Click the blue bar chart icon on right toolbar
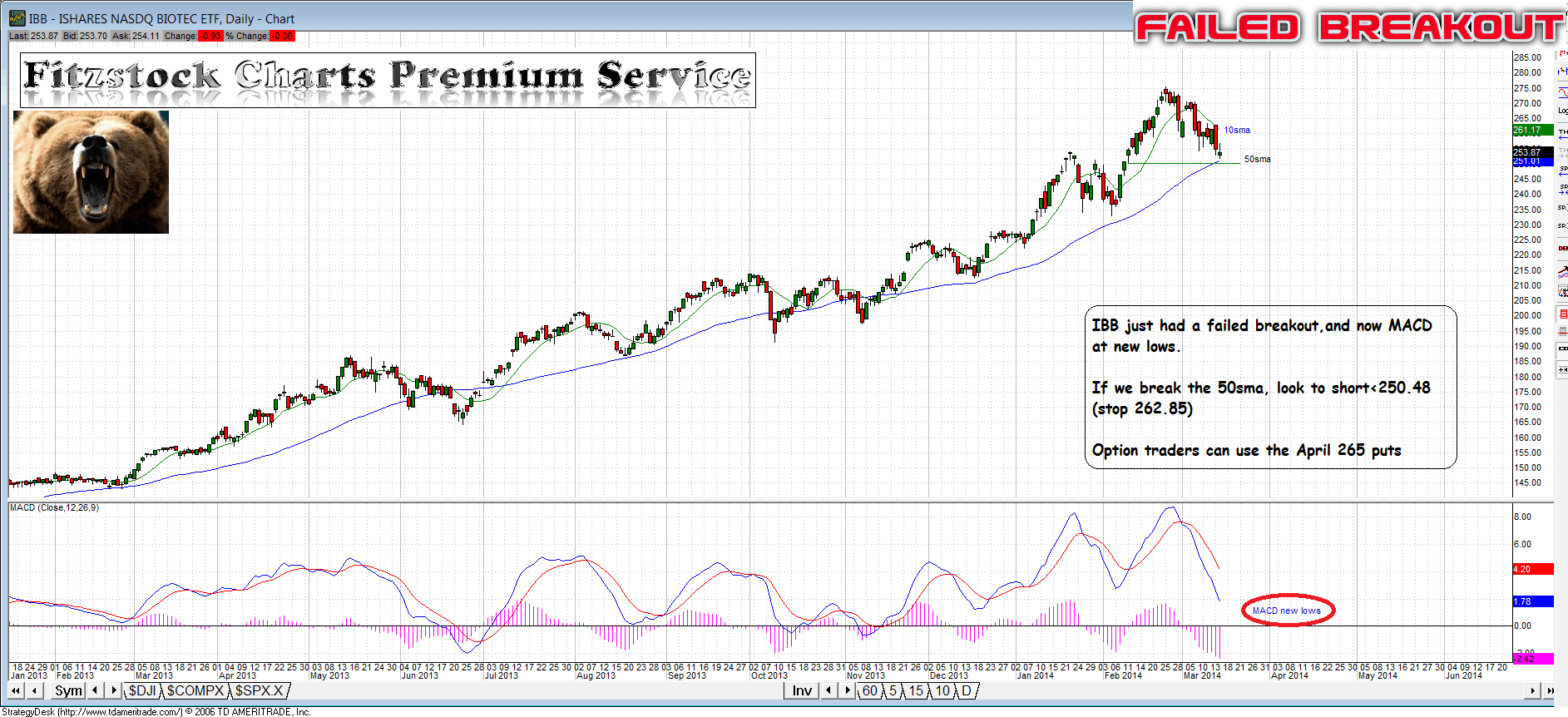1568x717 pixels. click(x=1562, y=71)
